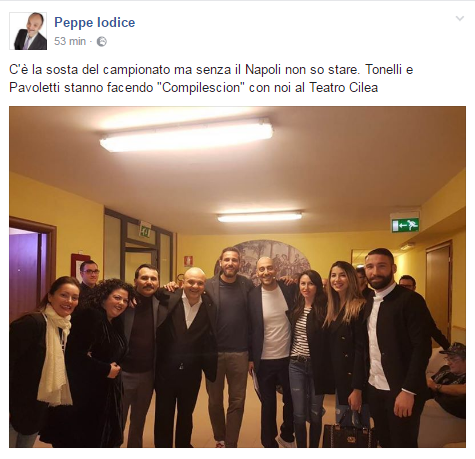Viewport: 475px width, 459px height.
Task: Click the wooden door on the right wall
Action: pos(438,288)
